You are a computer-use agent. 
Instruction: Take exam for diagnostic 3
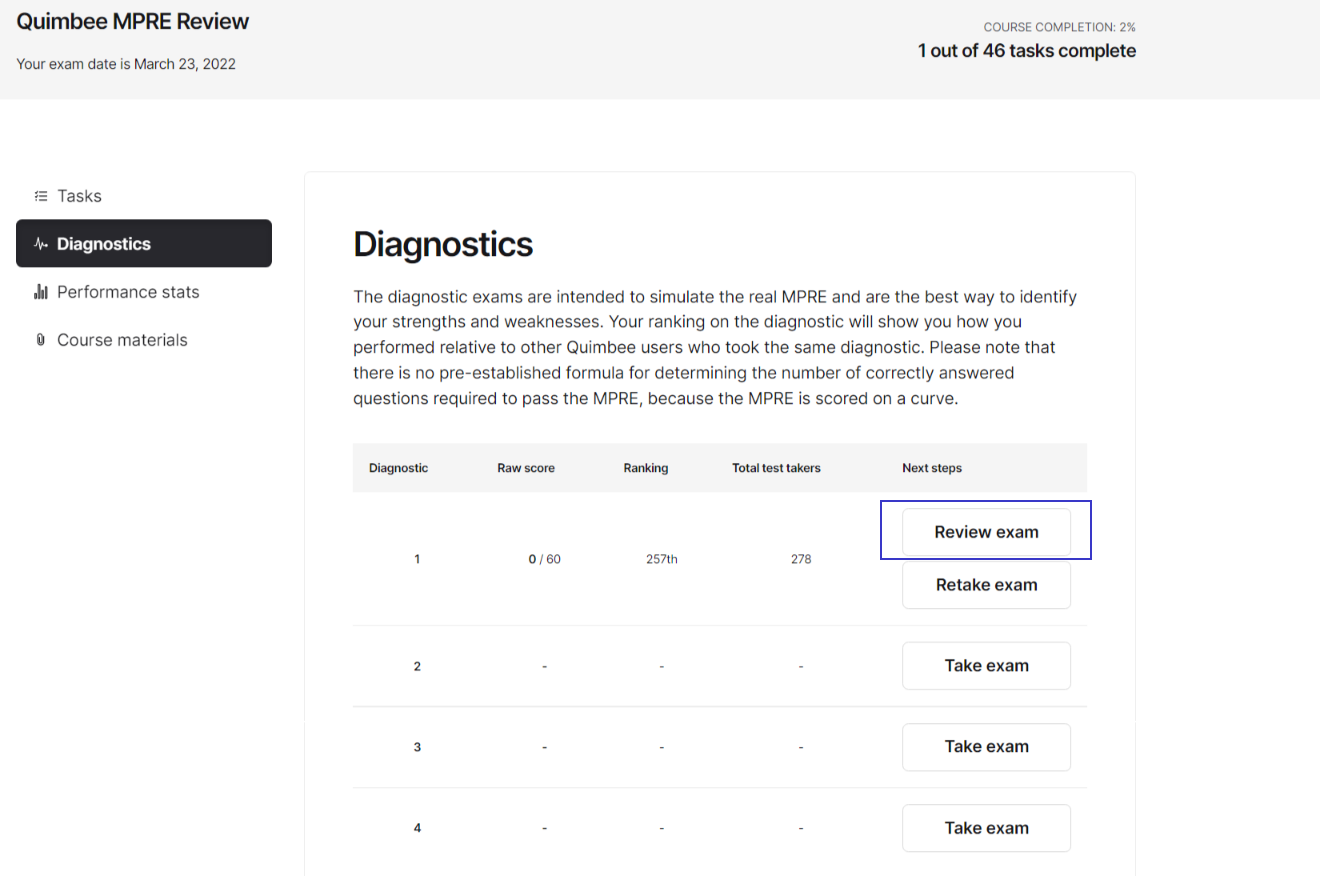986,747
